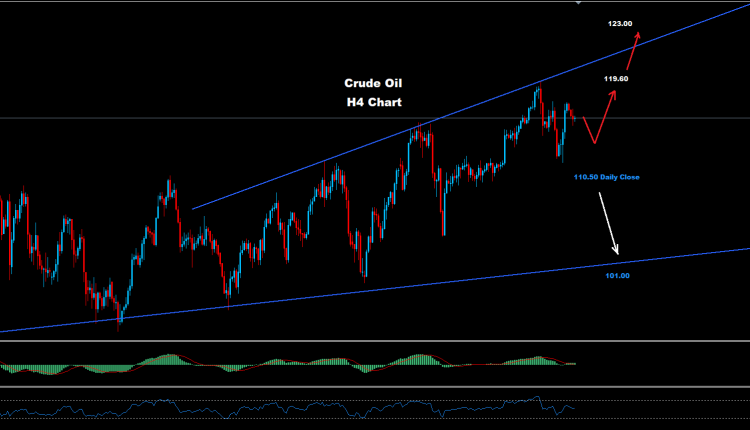750x430 pixels.
Task: Select the Crude Oil title text
Action: point(373,83)
